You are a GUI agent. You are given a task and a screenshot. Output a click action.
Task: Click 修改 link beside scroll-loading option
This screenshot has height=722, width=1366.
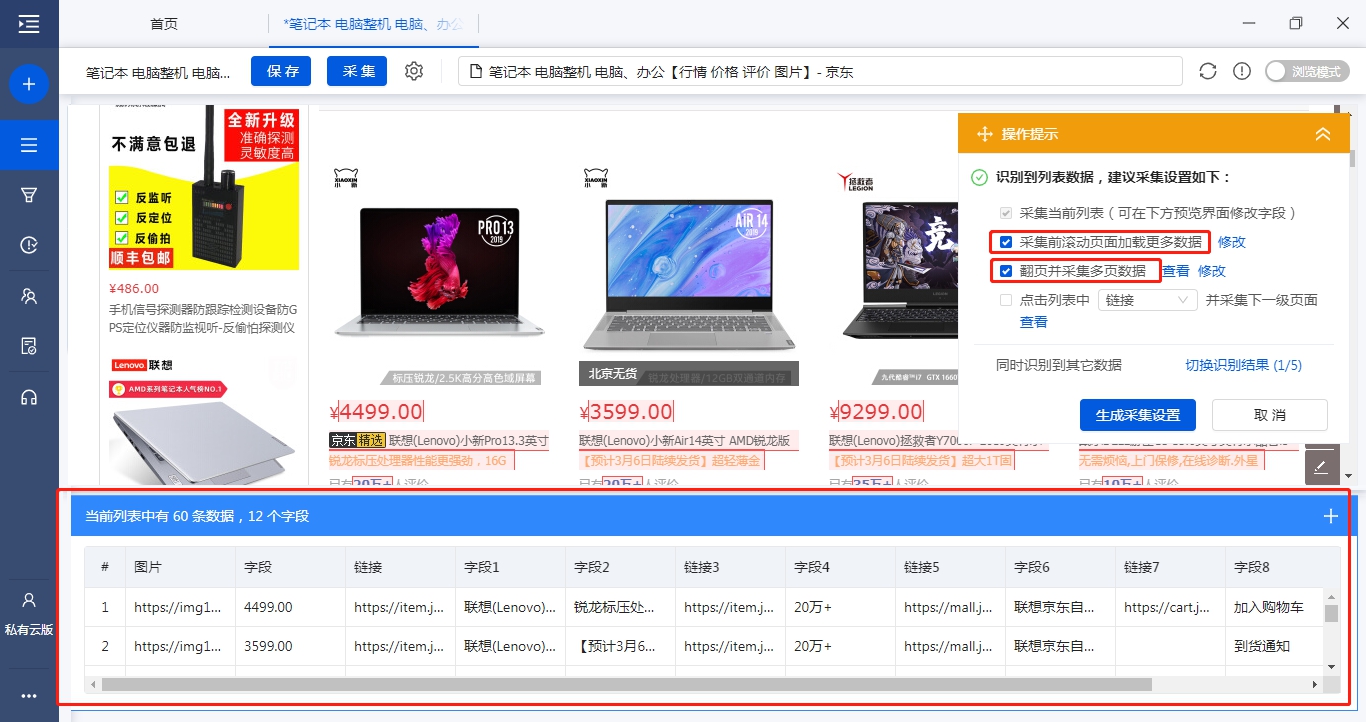1232,242
